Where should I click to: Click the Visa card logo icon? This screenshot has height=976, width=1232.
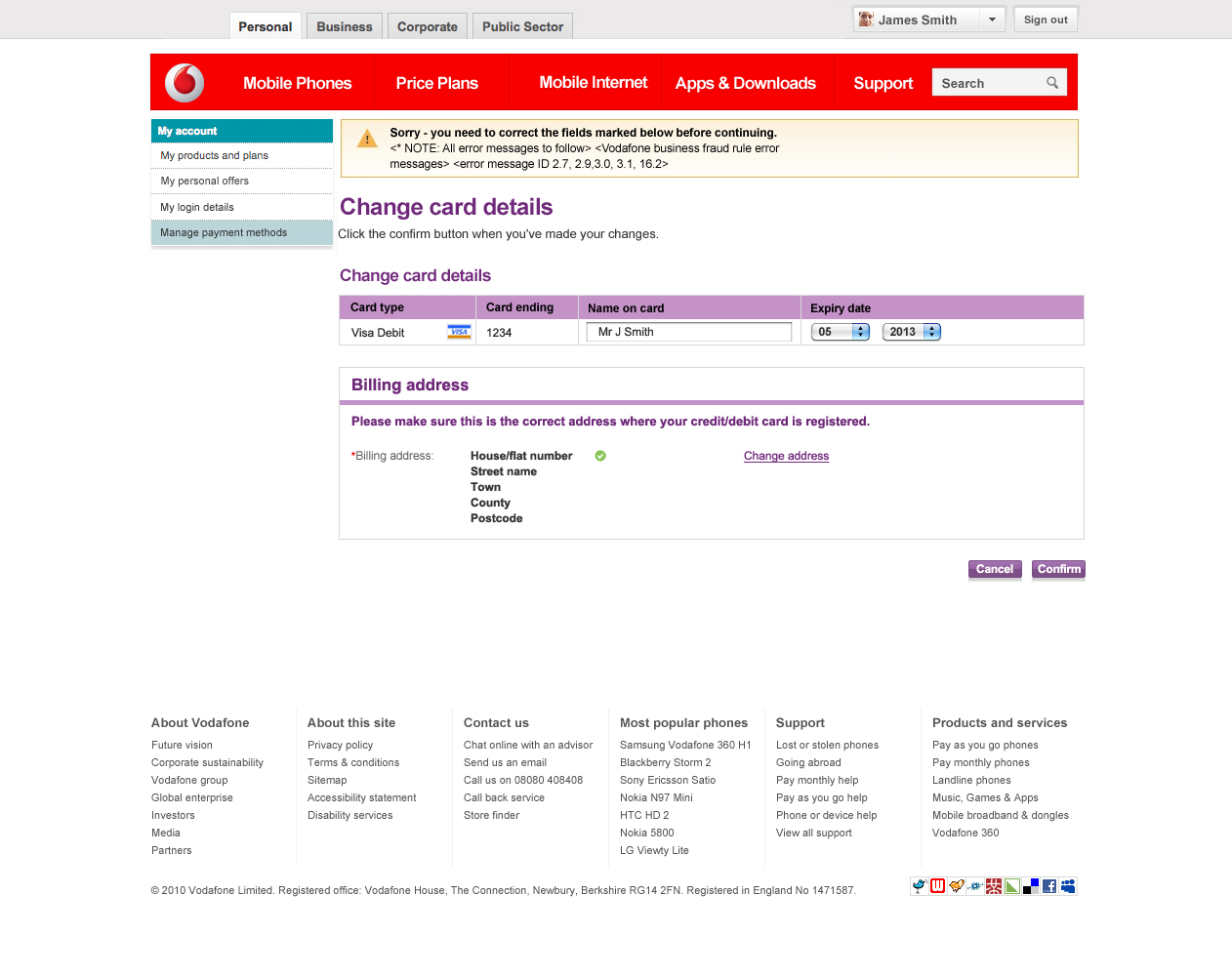[x=459, y=332]
